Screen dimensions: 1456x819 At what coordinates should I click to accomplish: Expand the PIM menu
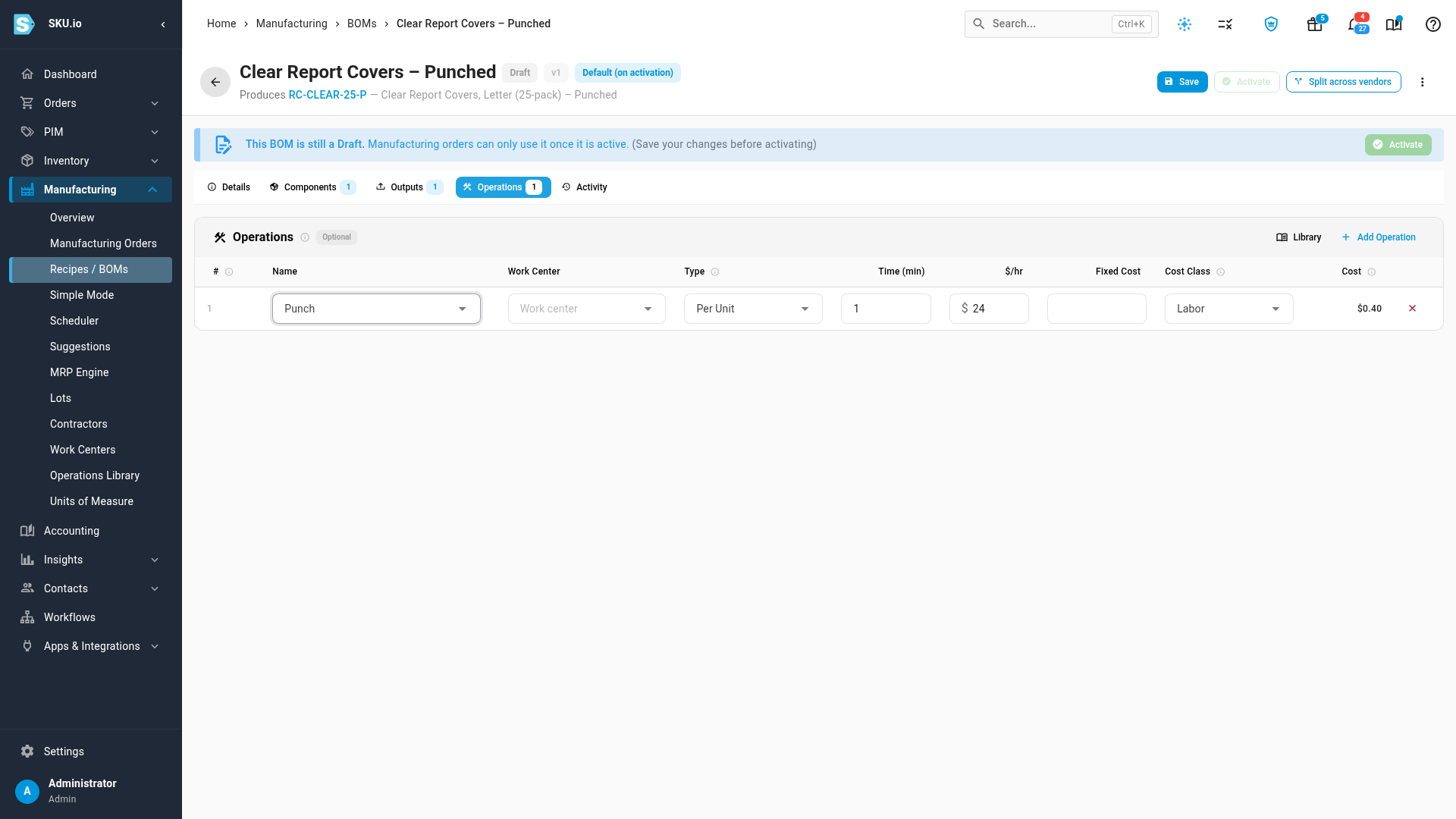(90, 132)
